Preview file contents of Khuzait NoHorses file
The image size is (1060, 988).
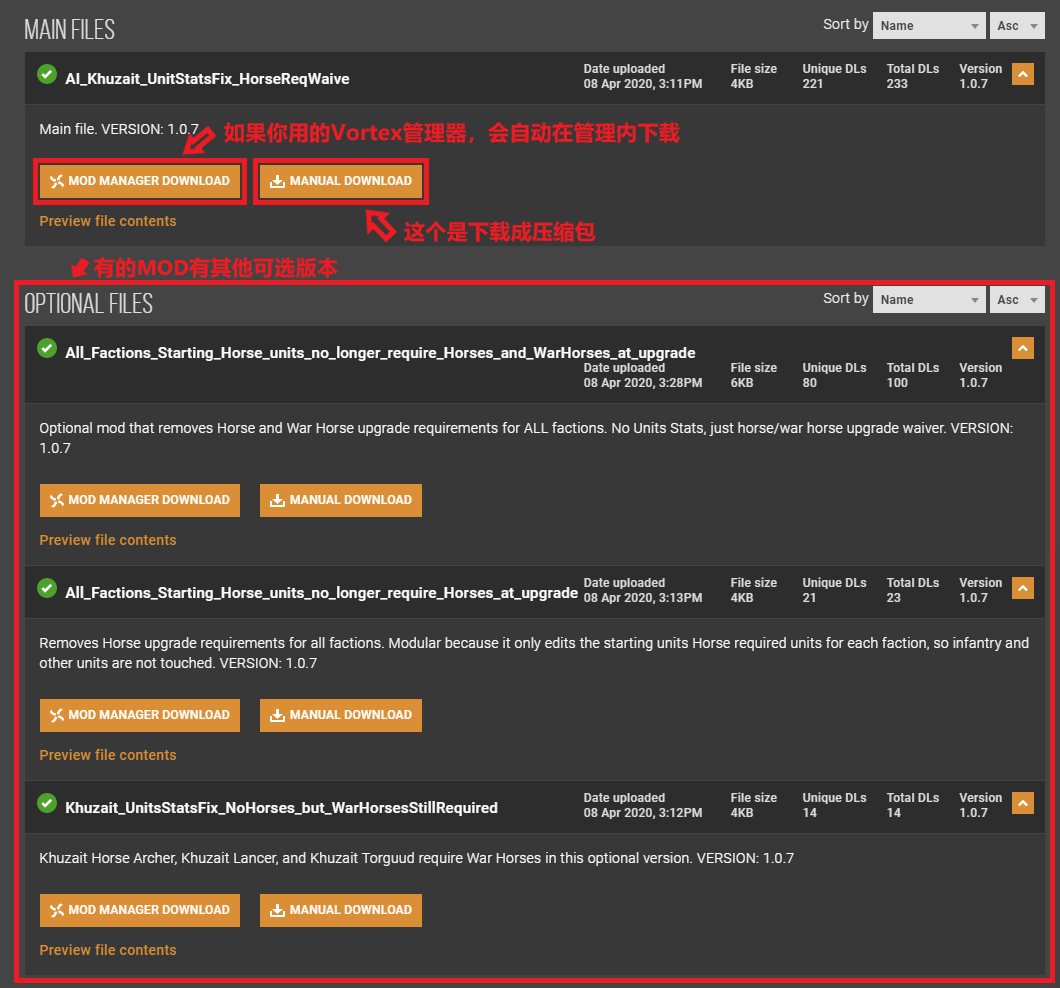[x=107, y=950]
